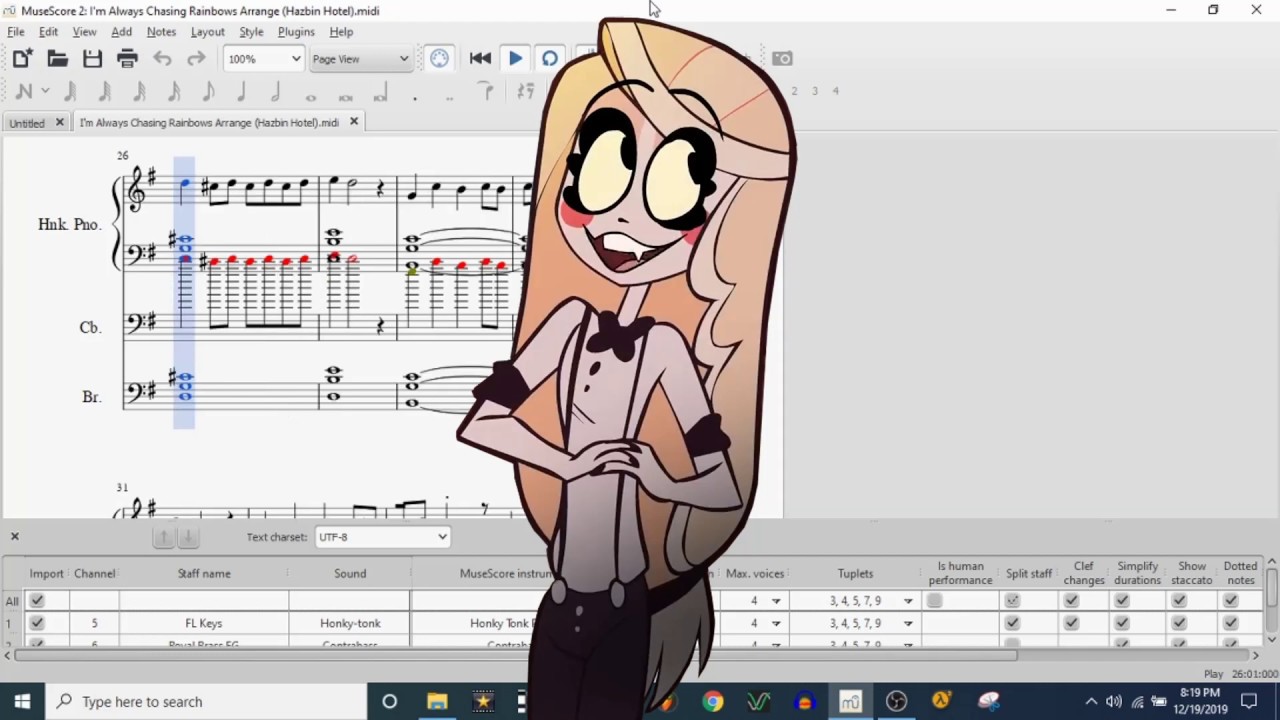Viewport: 1280px width, 720px height.
Task: Open Tuplets dropdown in All row
Action: pyautogui.click(x=908, y=601)
